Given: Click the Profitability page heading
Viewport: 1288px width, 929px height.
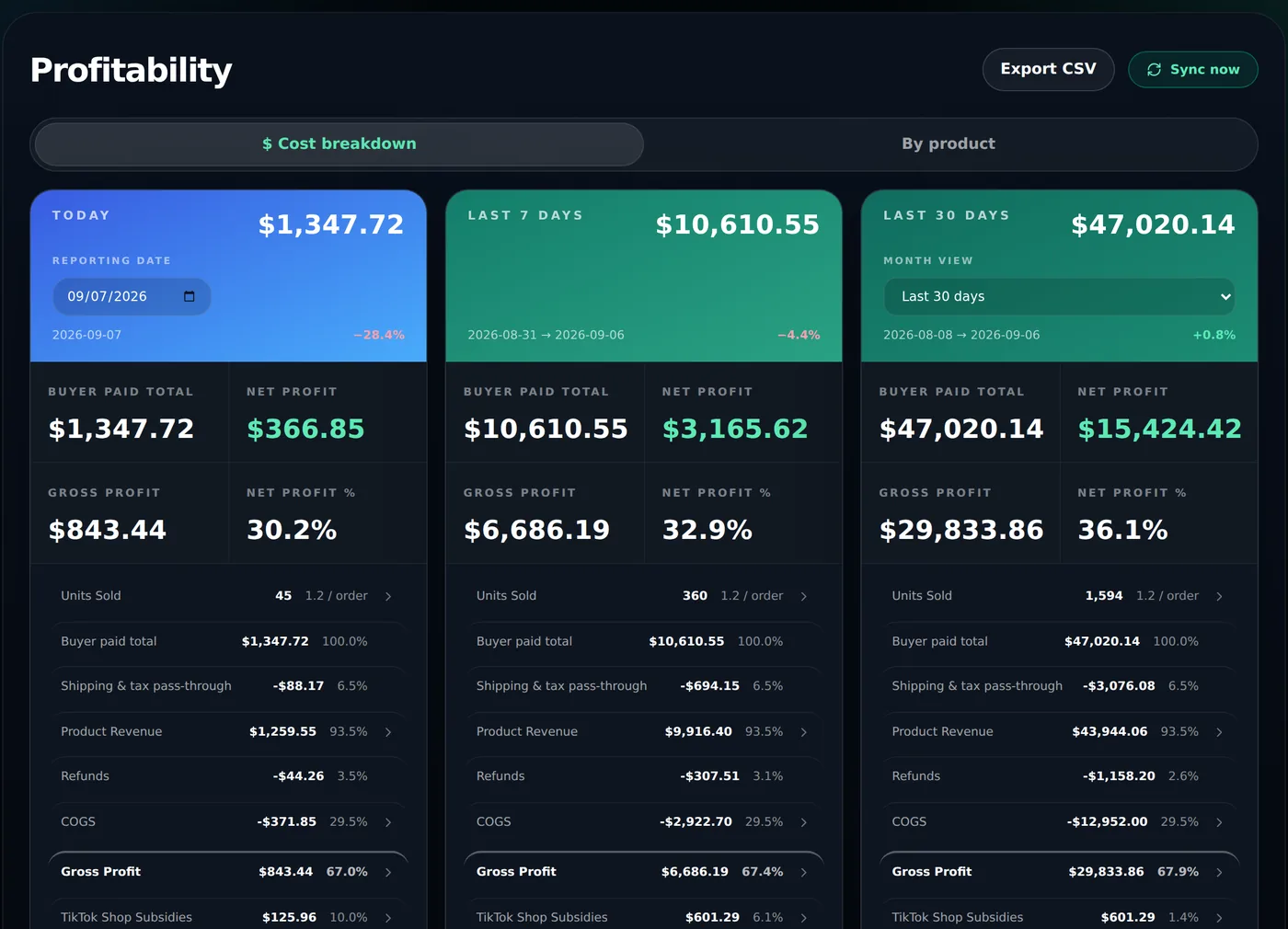Looking at the screenshot, I should 131,70.
